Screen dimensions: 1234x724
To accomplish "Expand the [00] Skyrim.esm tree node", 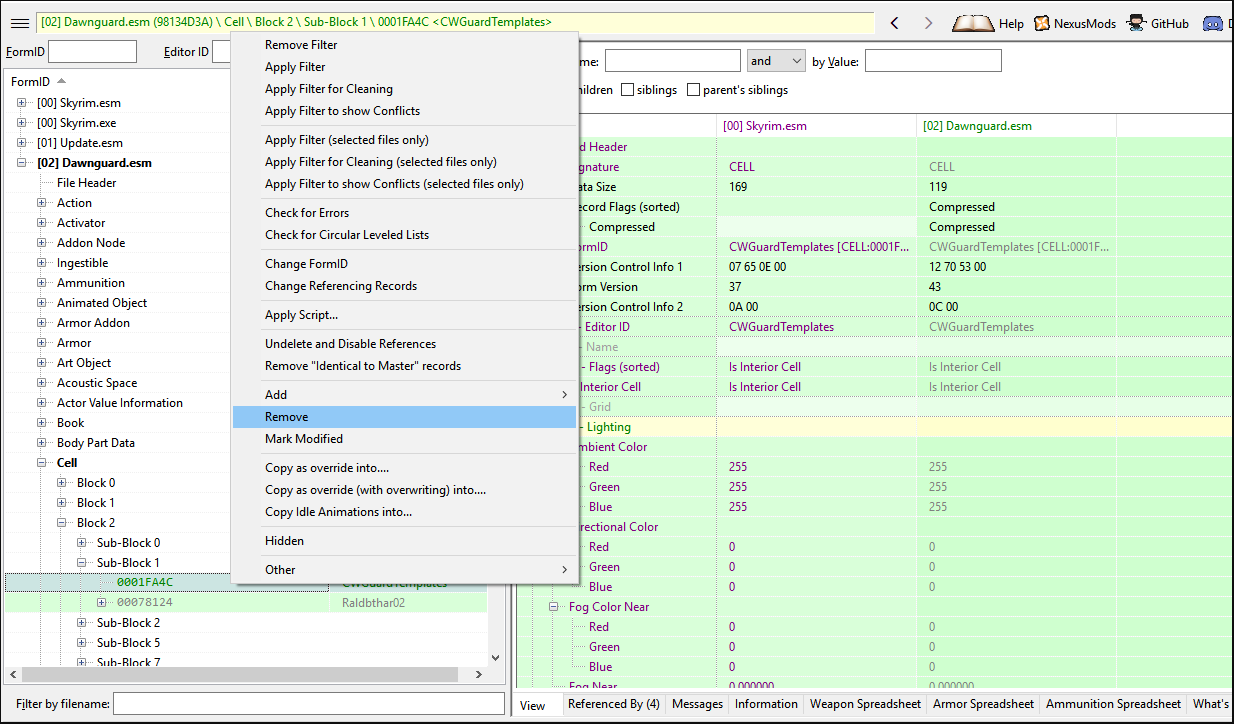I will tap(23, 103).
